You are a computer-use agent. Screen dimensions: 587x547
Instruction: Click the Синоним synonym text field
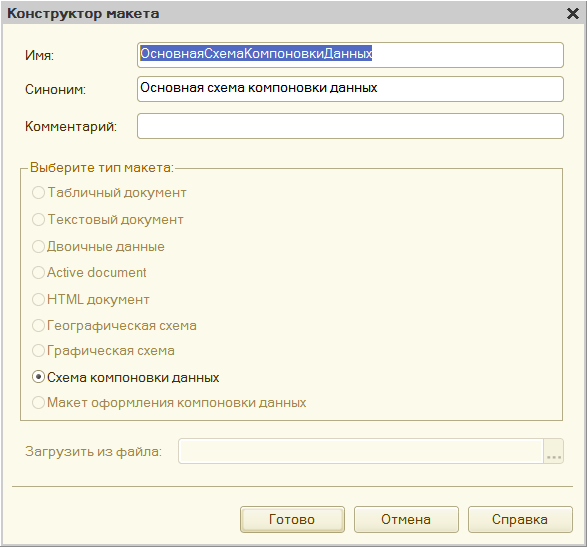(x=350, y=89)
